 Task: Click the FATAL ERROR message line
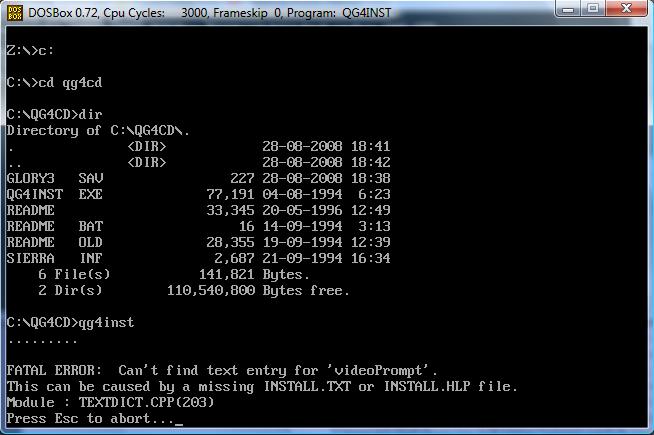[x=222, y=370]
